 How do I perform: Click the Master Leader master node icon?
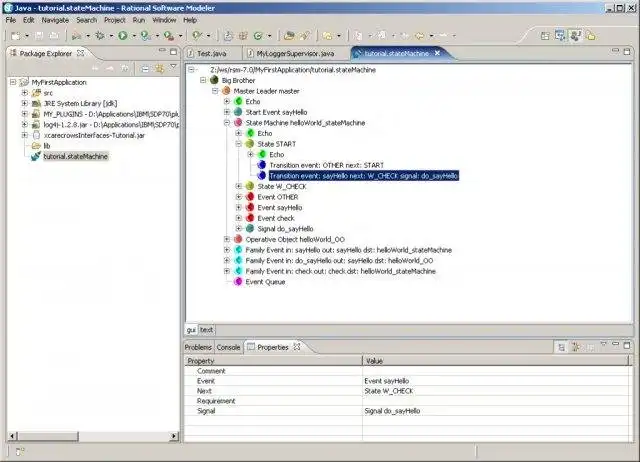[x=226, y=91]
